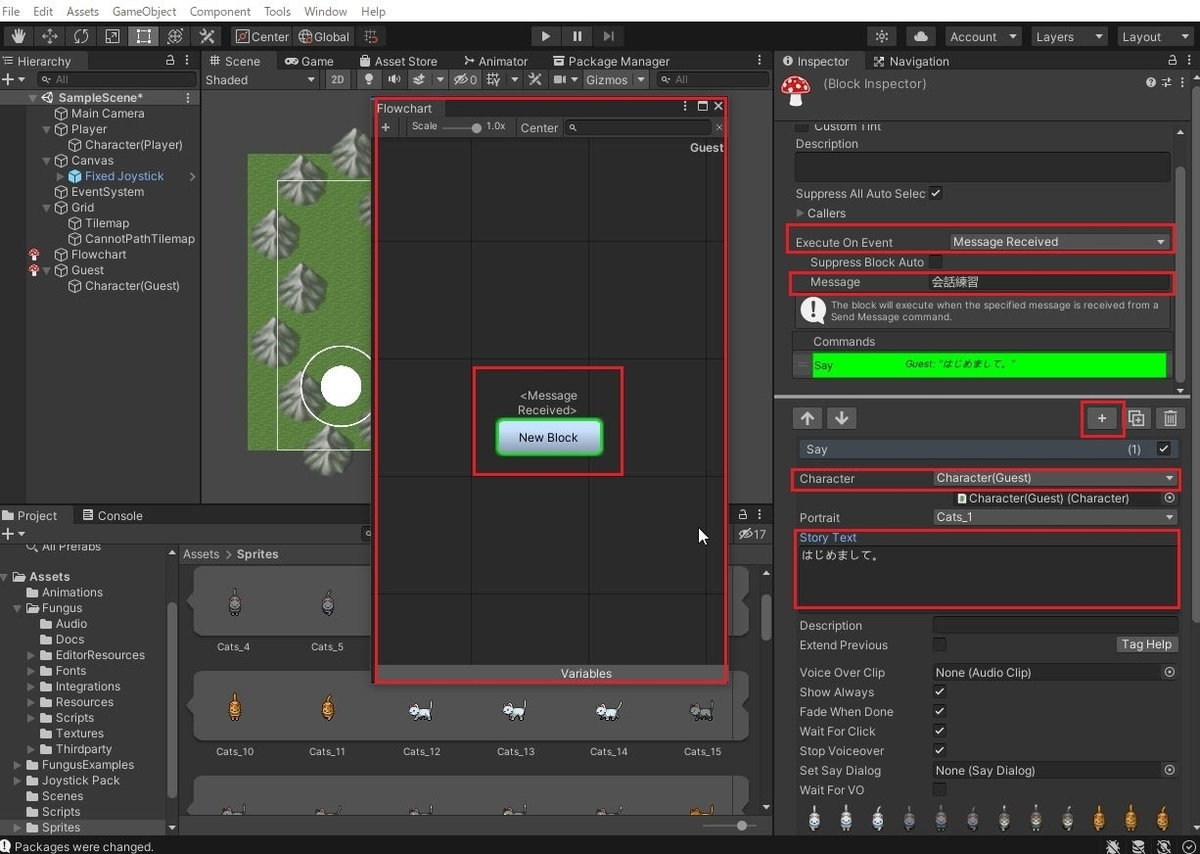The width and height of the screenshot is (1200, 854).
Task: Toggle Global rotation mode
Action: [x=323, y=36]
